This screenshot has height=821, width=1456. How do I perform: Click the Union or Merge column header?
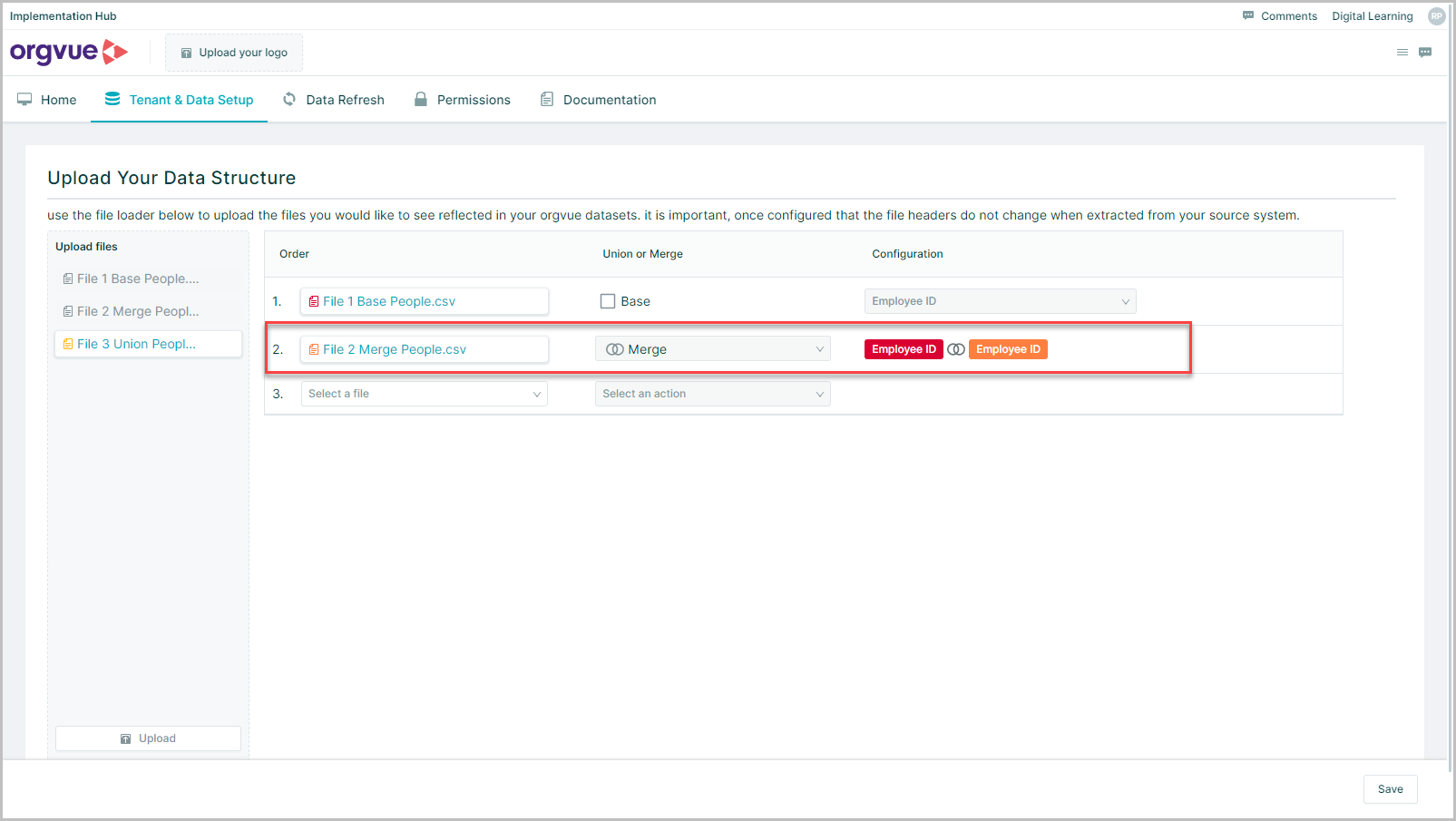tap(643, 254)
